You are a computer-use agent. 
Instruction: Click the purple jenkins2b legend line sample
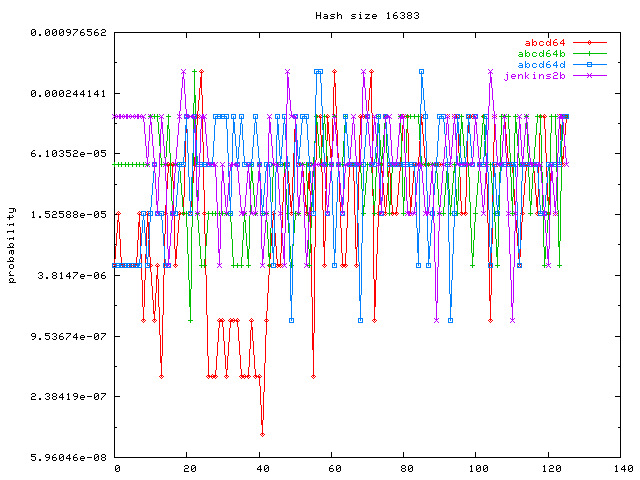[x=589, y=76]
